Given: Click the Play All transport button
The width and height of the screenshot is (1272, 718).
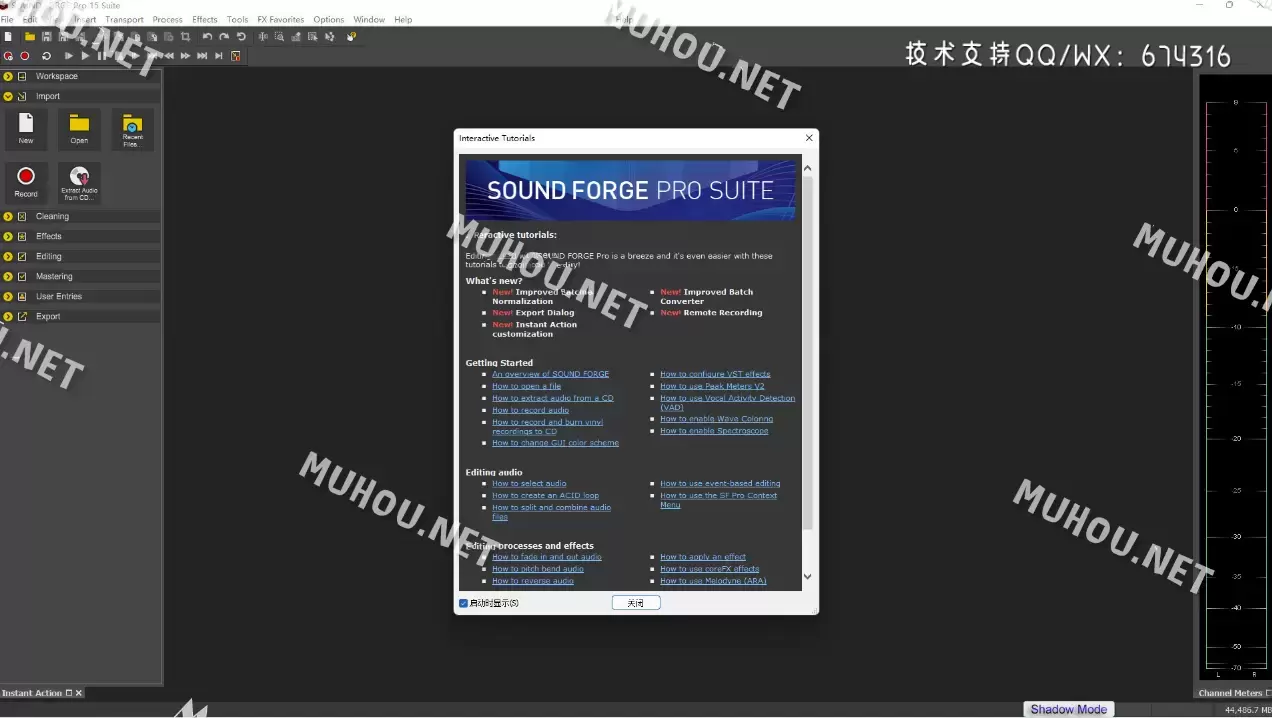Looking at the screenshot, I should 69,56.
